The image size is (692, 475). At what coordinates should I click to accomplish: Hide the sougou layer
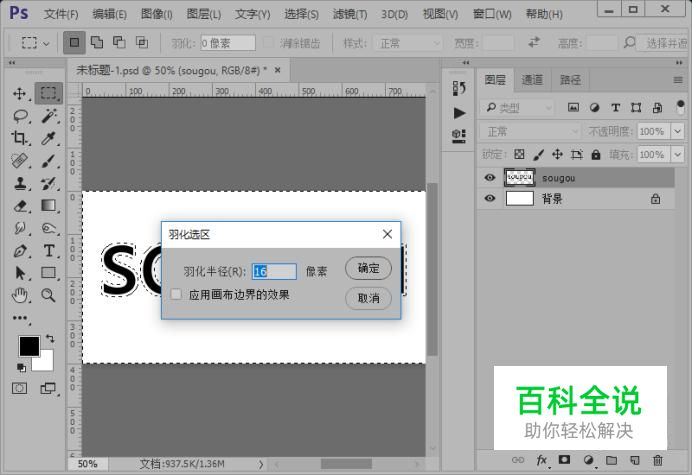489,177
